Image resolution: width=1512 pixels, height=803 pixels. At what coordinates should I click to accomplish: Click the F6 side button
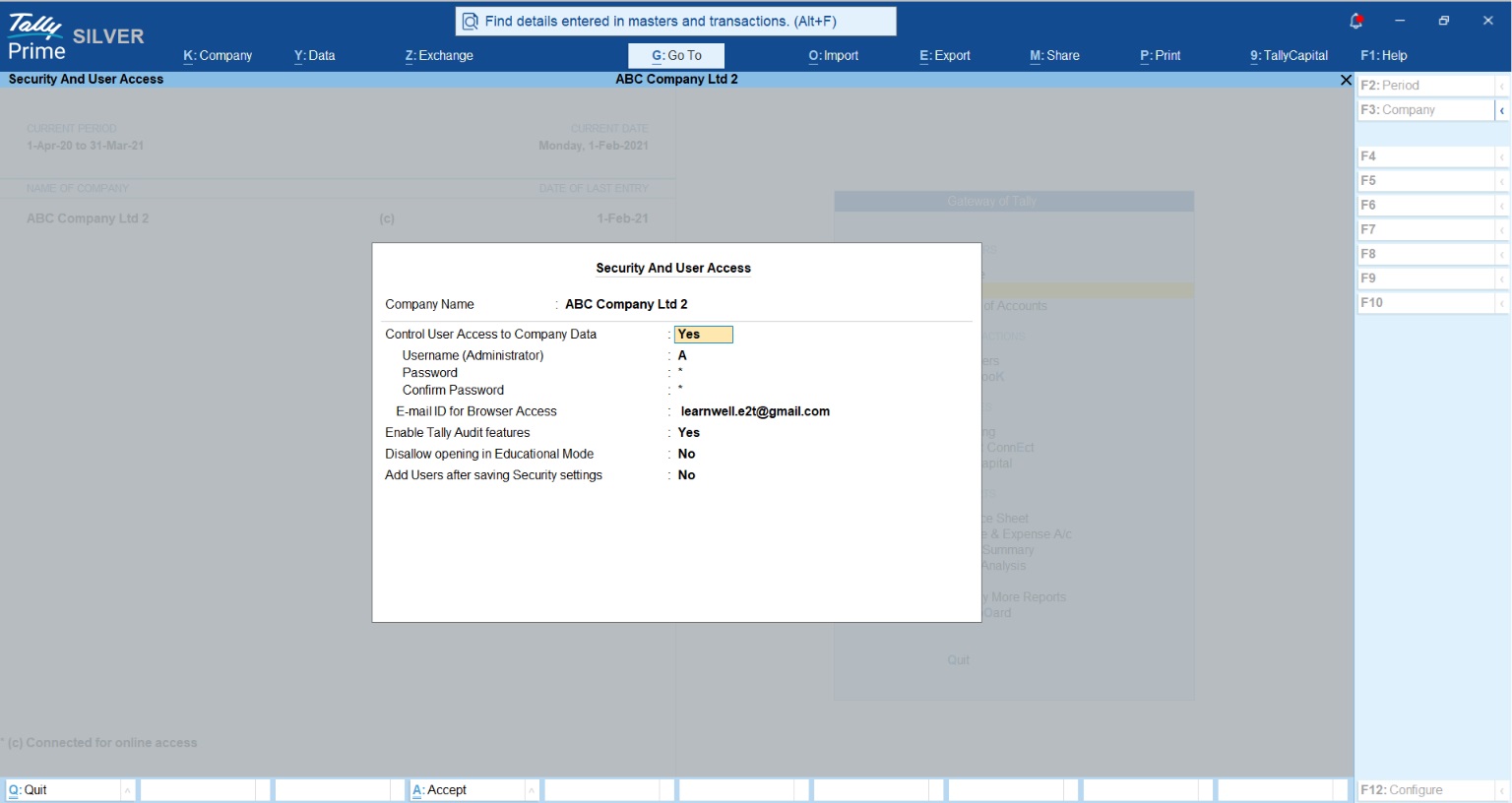[1425, 206]
